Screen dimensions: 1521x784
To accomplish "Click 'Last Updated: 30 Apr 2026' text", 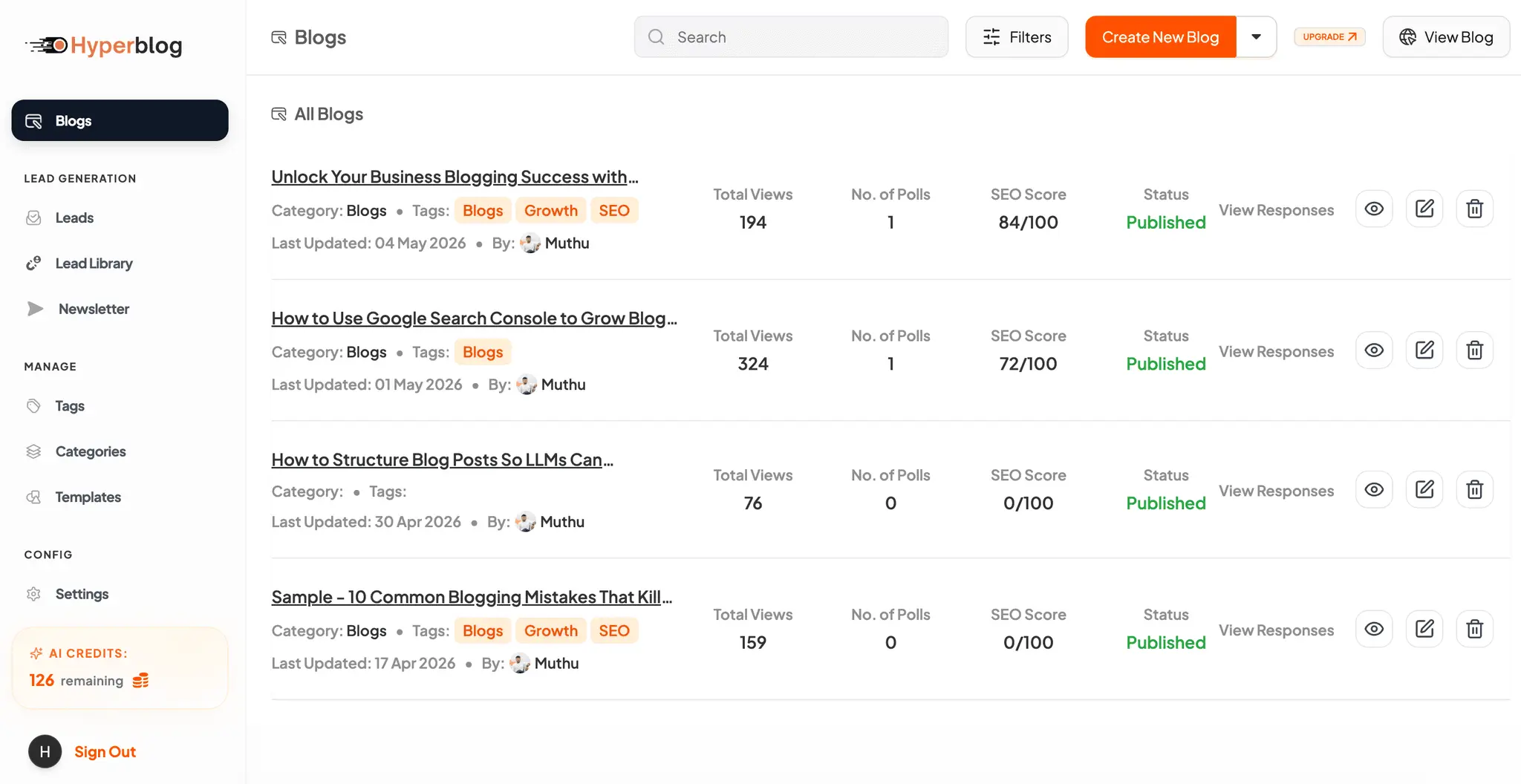I will pos(366,522).
